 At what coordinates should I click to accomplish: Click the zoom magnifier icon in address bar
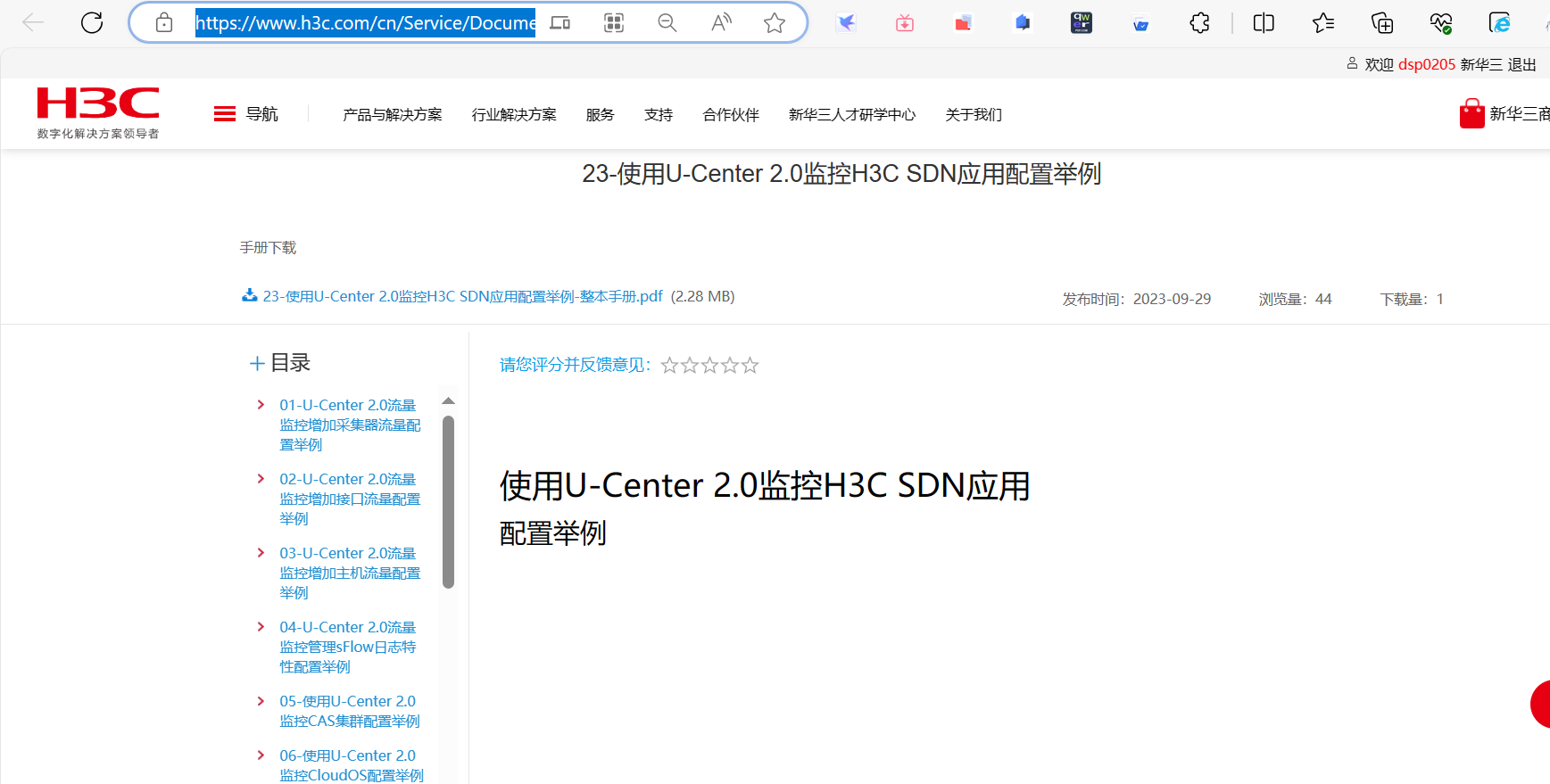tap(667, 22)
